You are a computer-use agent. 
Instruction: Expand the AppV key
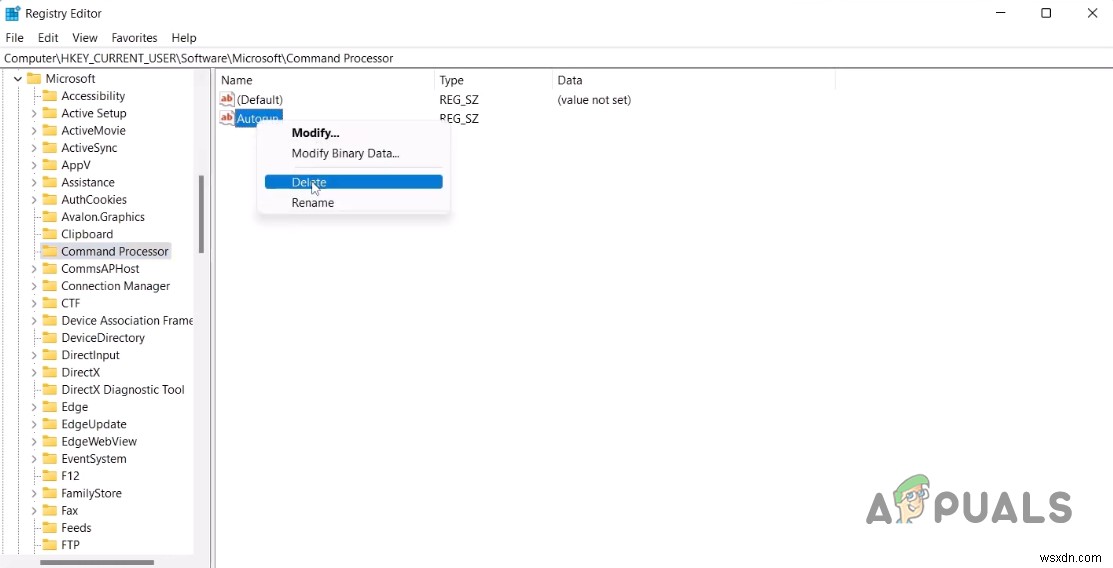(x=33, y=165)
